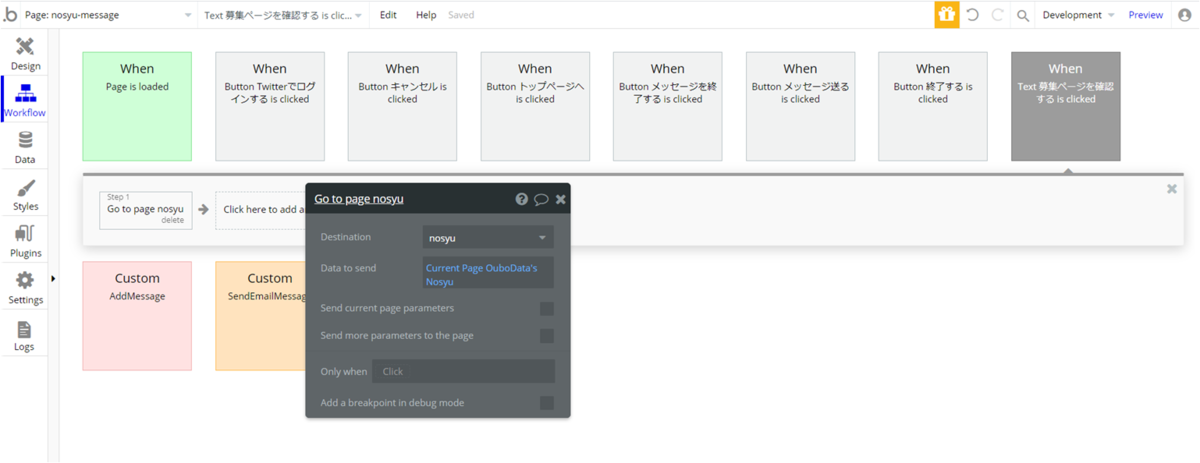1200x463 pixels.
Task: Open comment bubble in action popup
Action: tap(541, 199)
